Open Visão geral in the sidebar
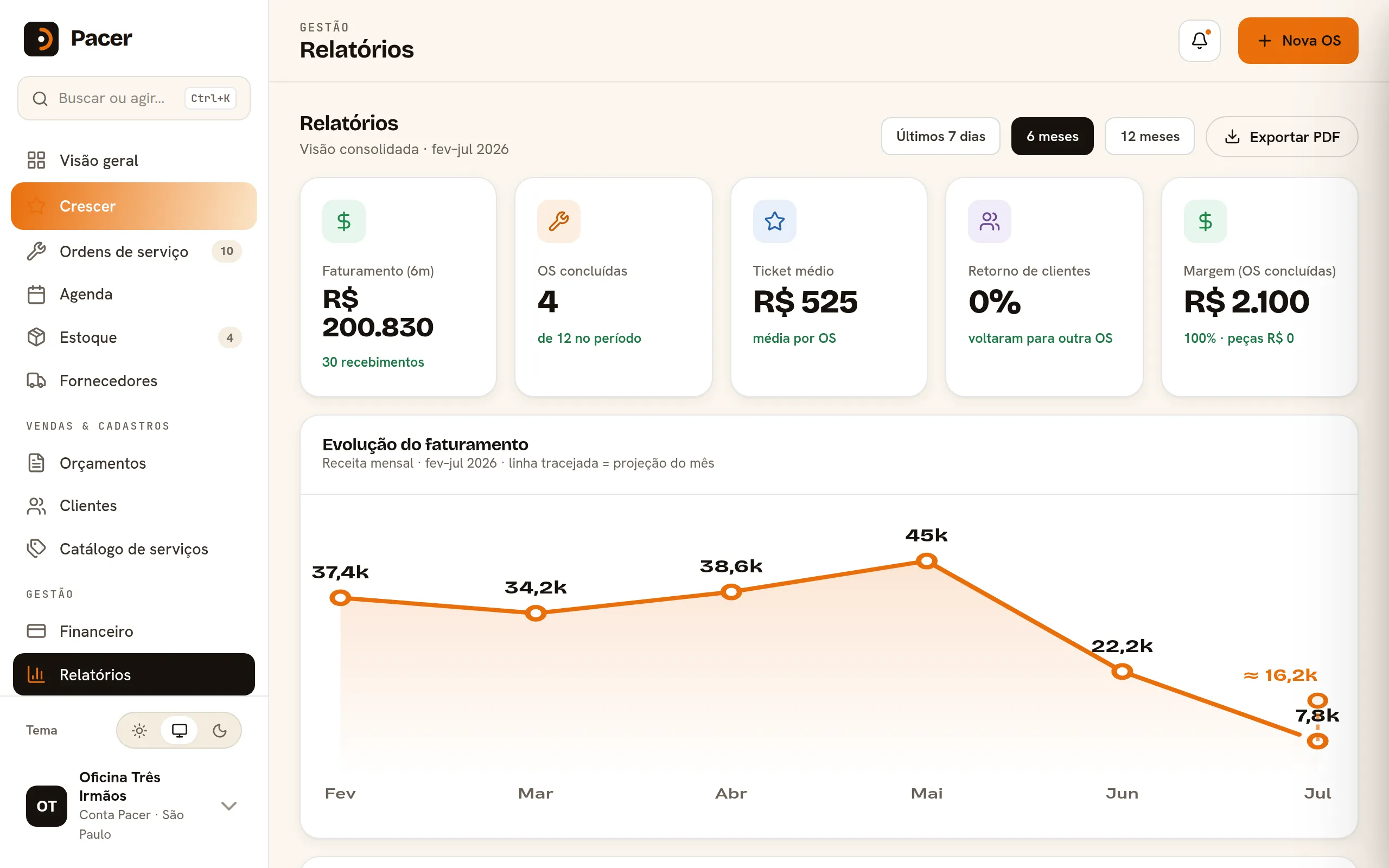 click(133, 160)
